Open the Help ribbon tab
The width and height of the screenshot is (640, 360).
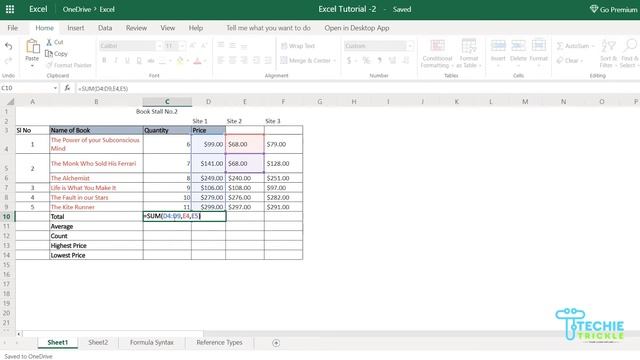[196, 28]
